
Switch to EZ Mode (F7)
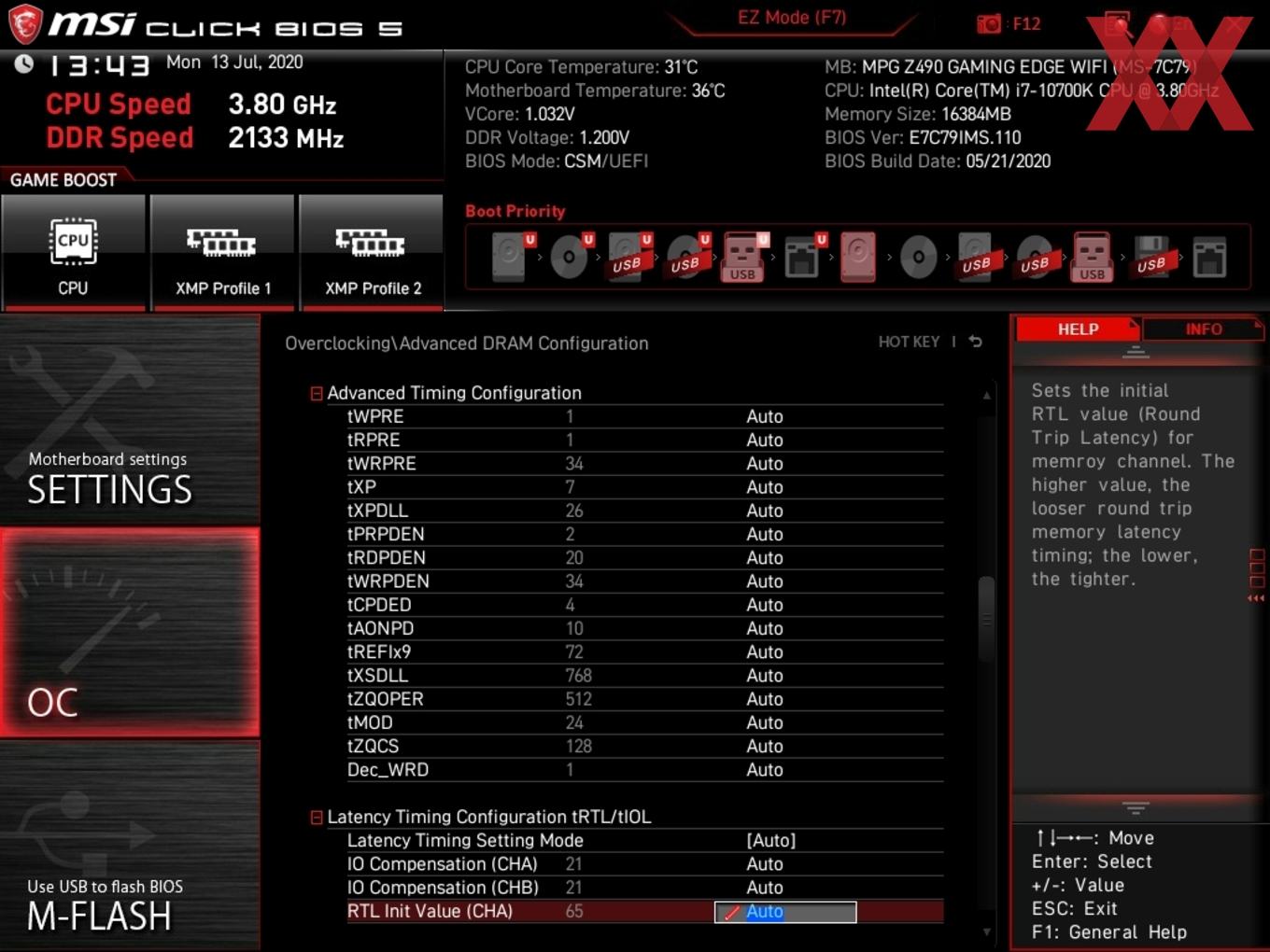point(792,17)
